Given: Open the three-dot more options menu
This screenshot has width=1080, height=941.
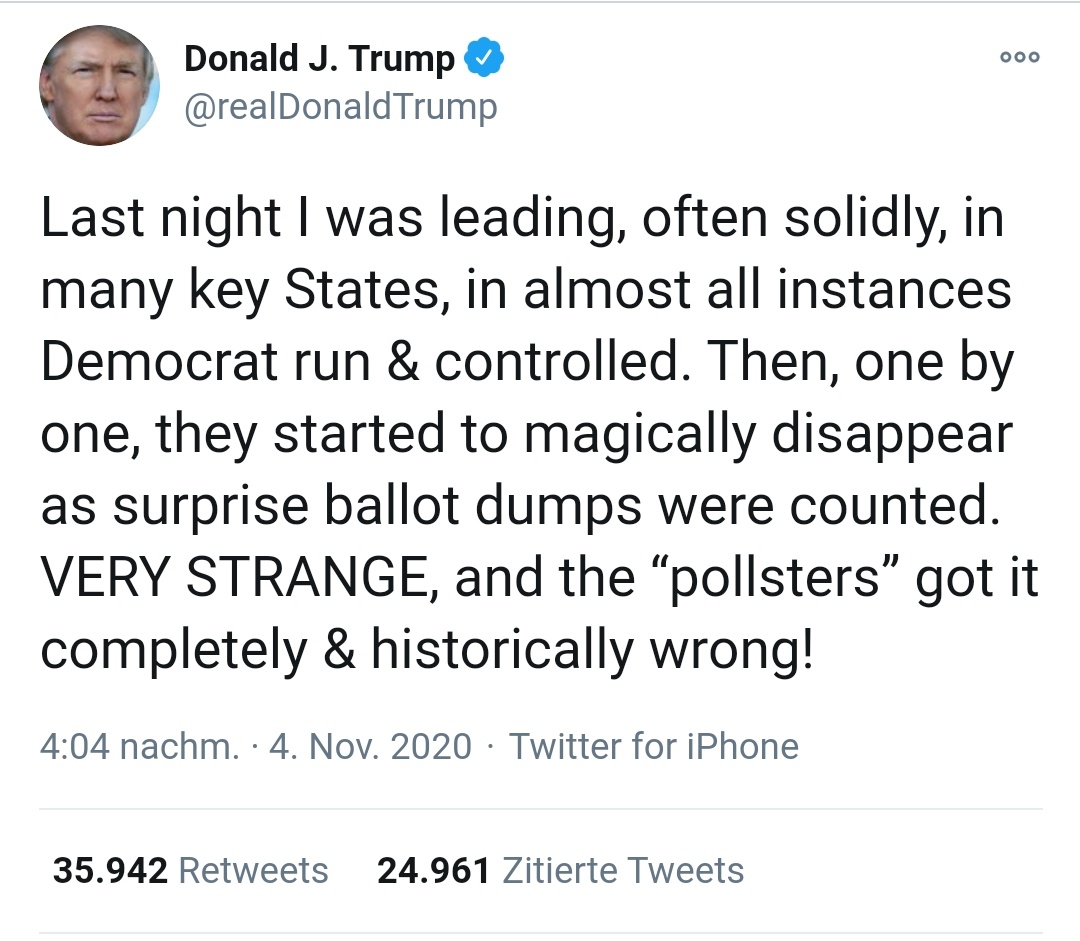Looking at the screenshot, I should [x=1020, y=58].
